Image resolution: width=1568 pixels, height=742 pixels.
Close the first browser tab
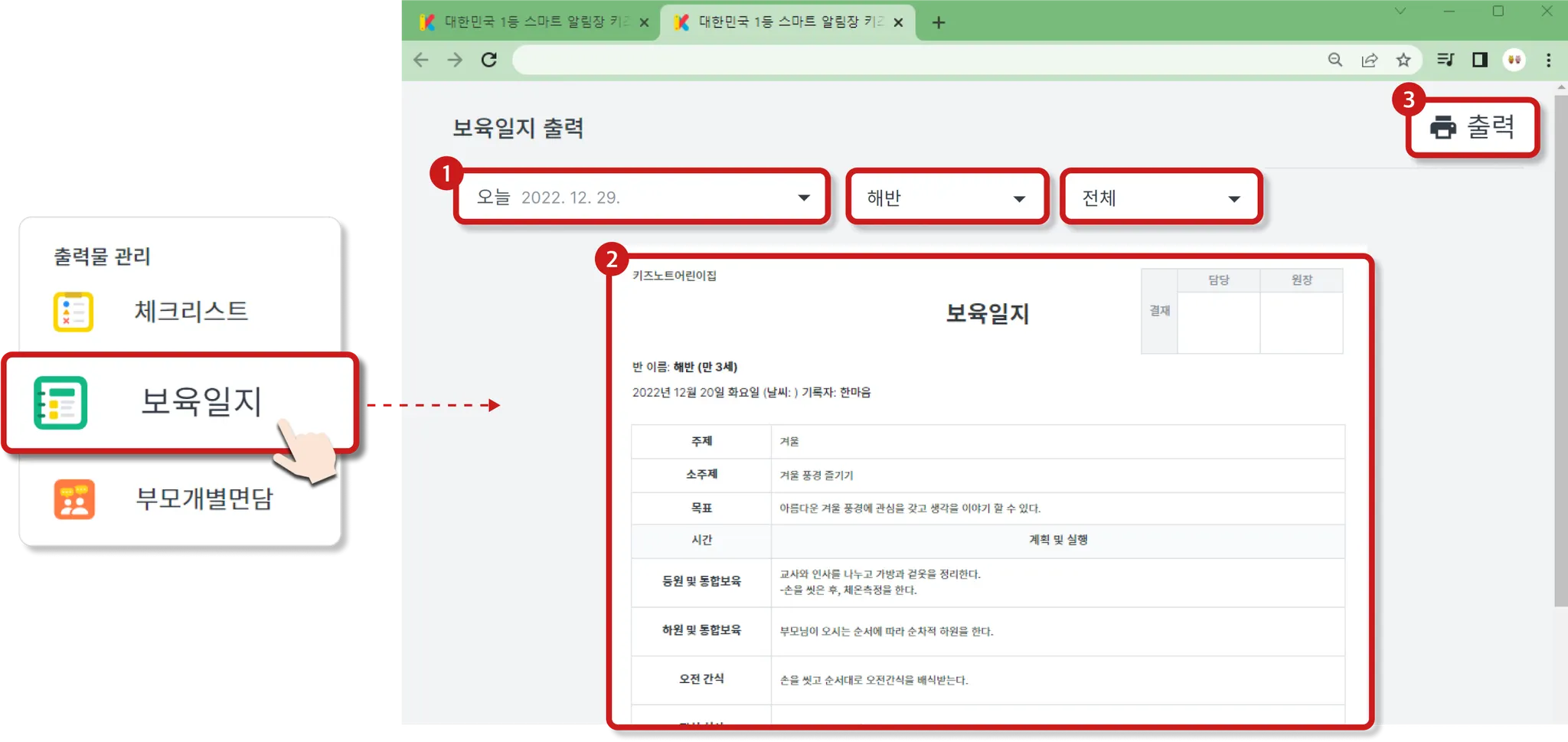(644, 22)
